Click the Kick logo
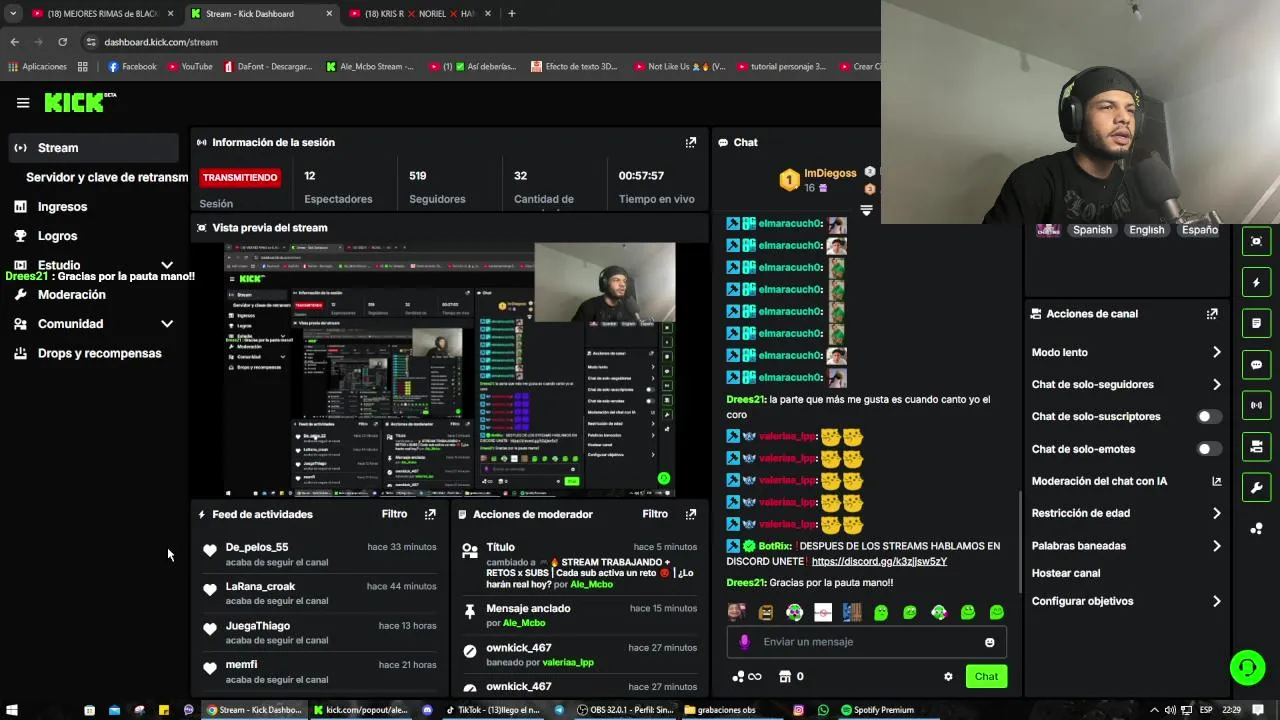1280x720 pixels. coord(79,102)
